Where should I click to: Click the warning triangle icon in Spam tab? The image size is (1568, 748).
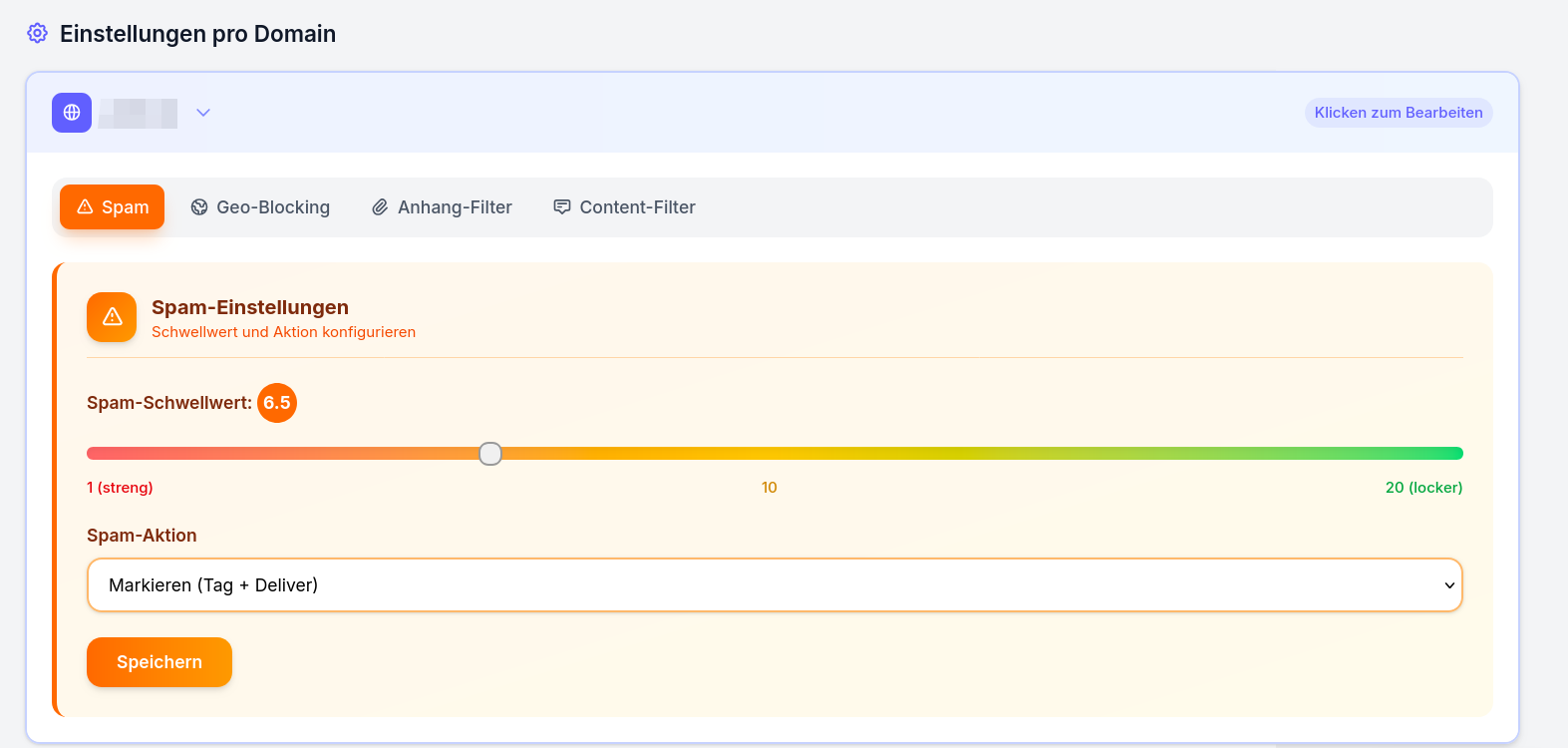tap(85, 206)
